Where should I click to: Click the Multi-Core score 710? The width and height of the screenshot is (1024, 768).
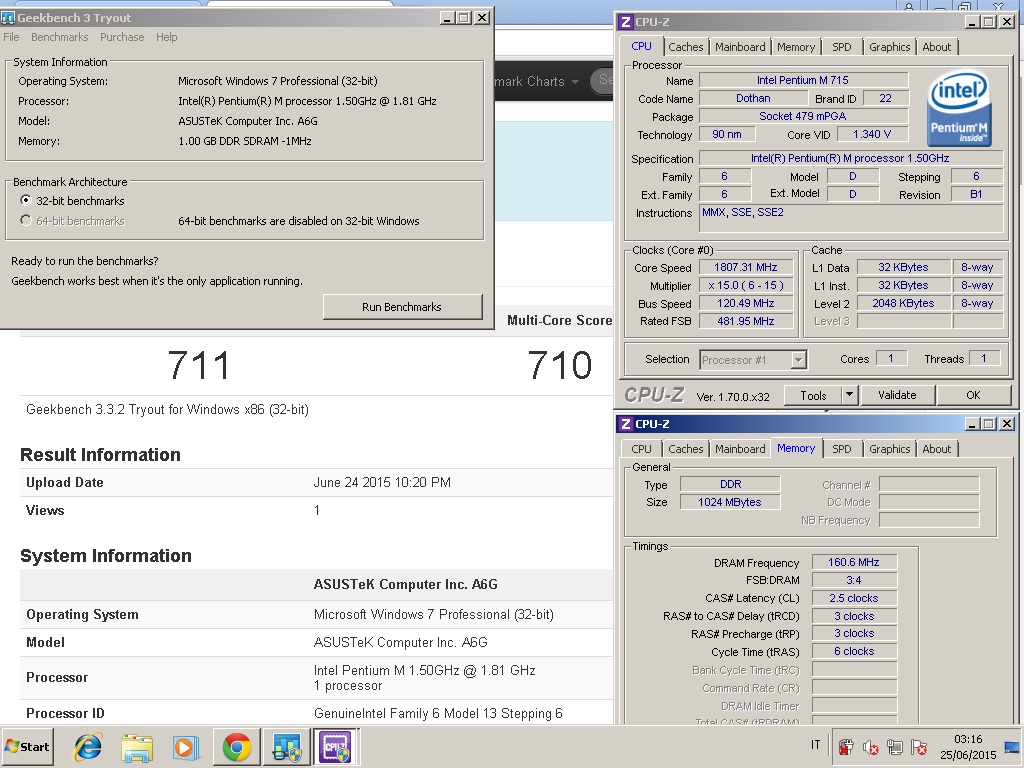point(560,364)
